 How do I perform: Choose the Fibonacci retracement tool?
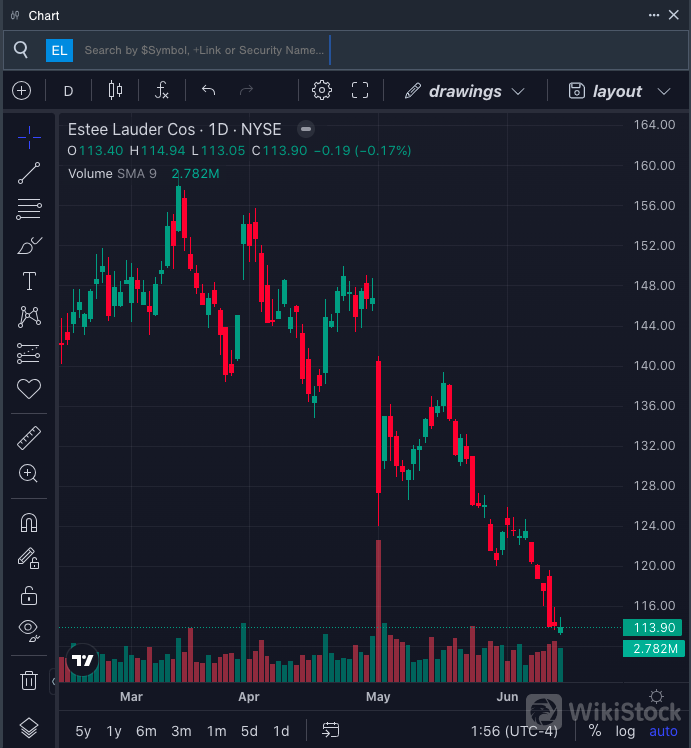tap(29, 209)
